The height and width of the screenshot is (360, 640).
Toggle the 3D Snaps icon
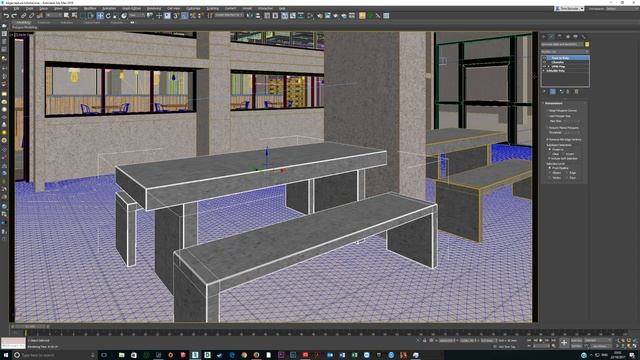176,16
